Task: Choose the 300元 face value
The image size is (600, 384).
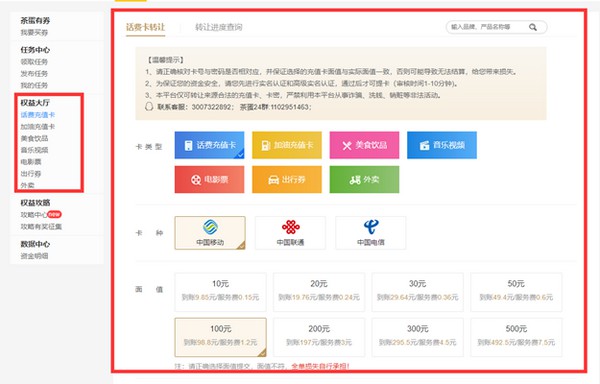Action: coord(417,337)
